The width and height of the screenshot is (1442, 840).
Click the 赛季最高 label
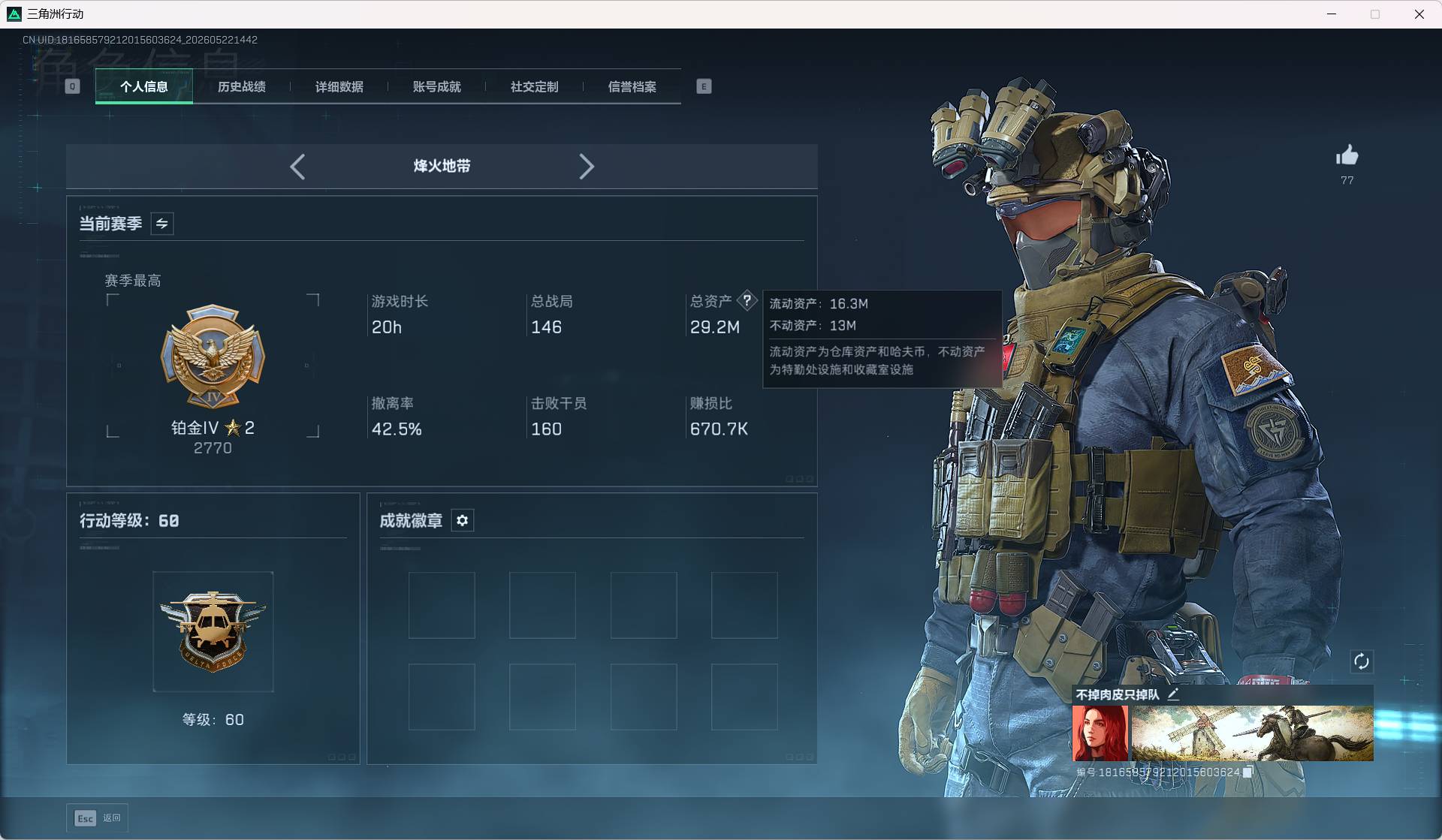pyautogui.click(x=133, y=281)
